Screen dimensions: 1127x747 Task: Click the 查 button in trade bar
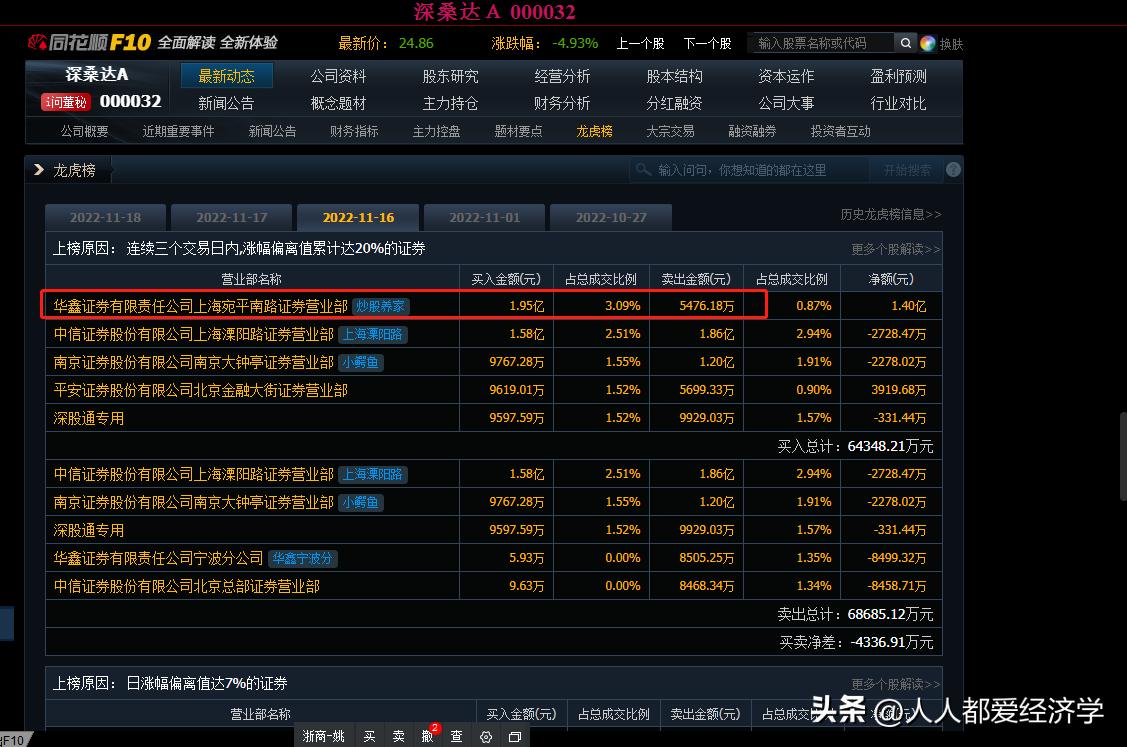click(456, 737)
